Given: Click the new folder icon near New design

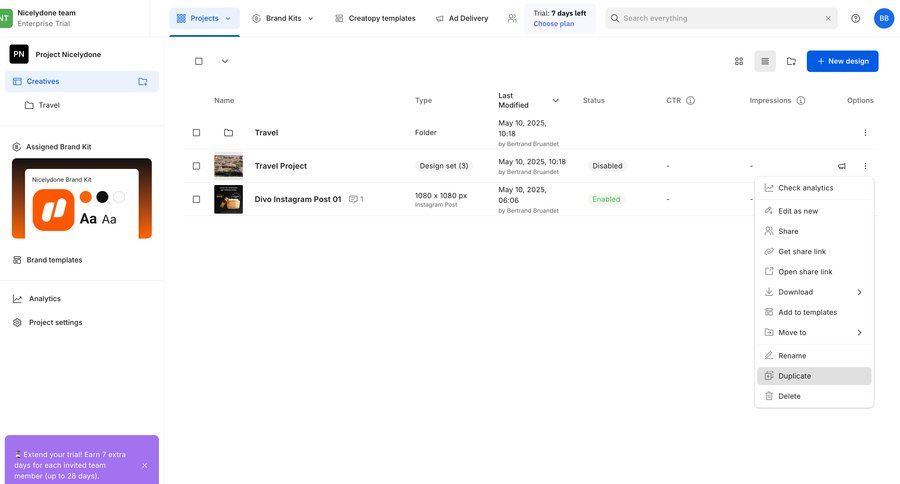Looking at the screenshot, I should click(x=791, y=61).
